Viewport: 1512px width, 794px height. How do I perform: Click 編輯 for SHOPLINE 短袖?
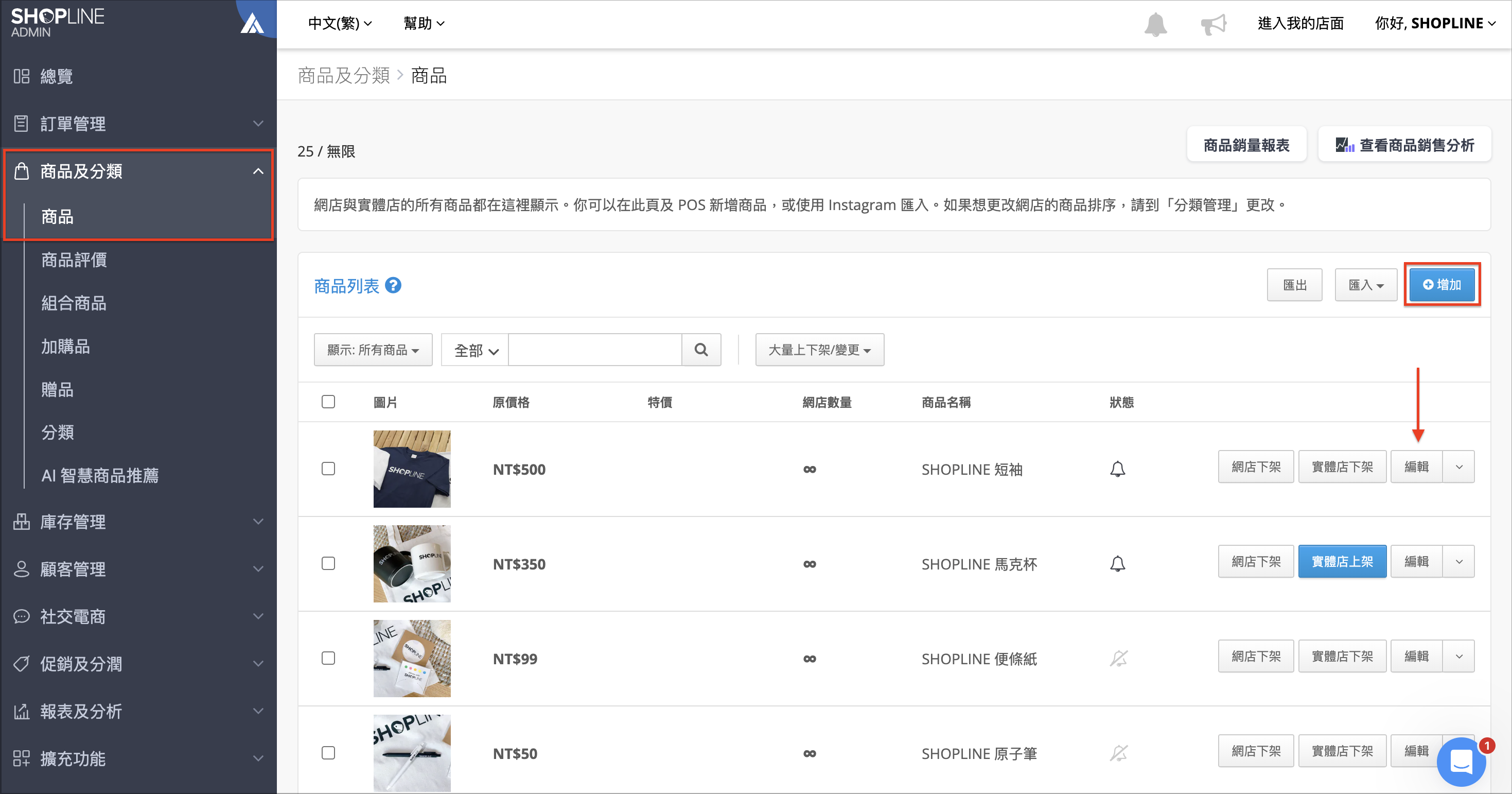[x=1416, y=467]
